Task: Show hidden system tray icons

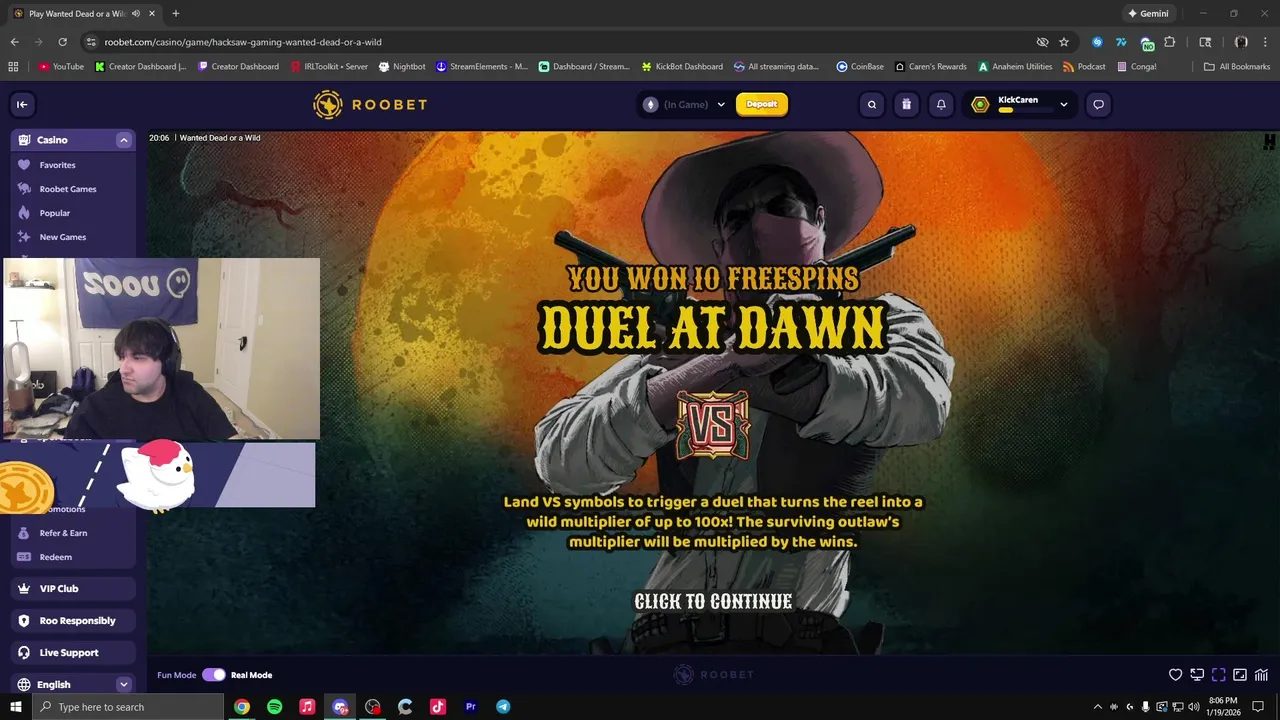Action: point(1098,707)
